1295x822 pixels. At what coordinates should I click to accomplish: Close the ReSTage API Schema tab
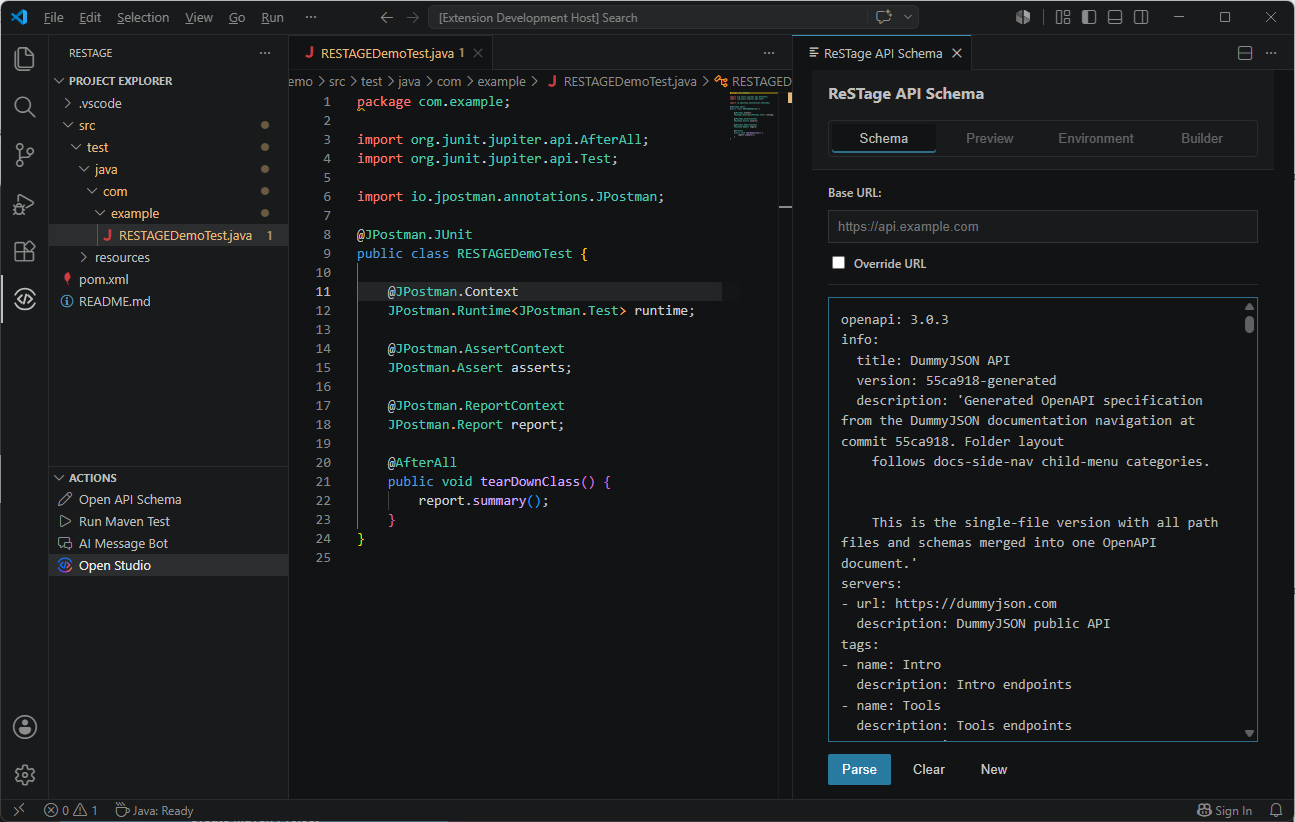pos(957,53)
